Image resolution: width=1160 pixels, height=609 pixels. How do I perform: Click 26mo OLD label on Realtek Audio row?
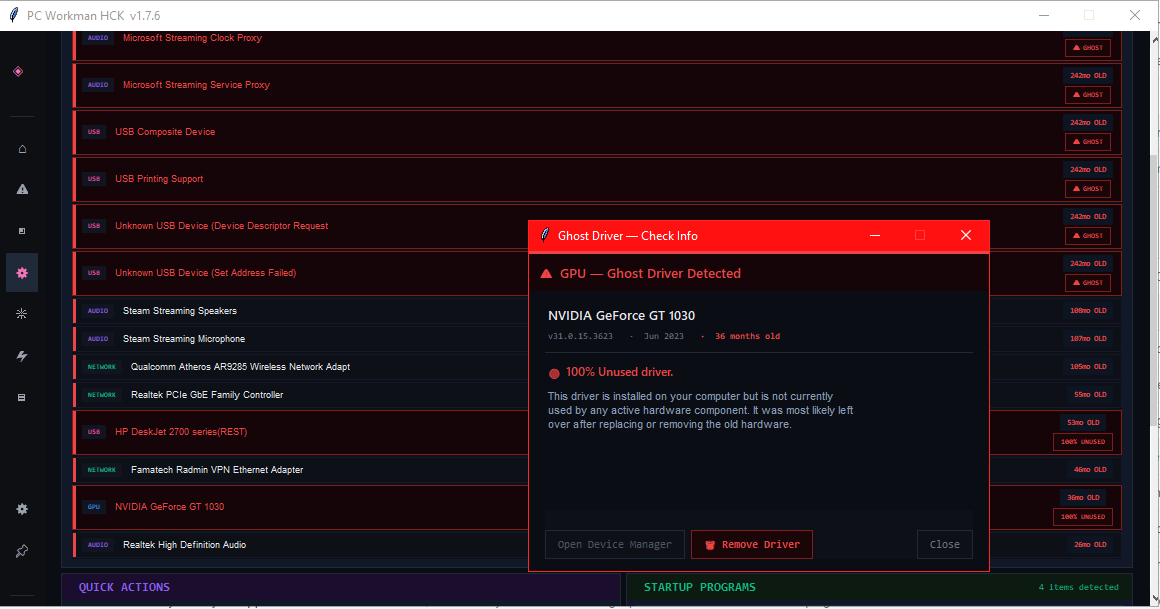click(x=1090, y=545)
